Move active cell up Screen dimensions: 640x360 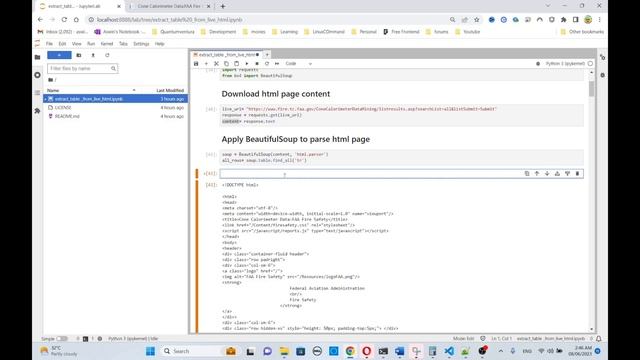[537, 173]
